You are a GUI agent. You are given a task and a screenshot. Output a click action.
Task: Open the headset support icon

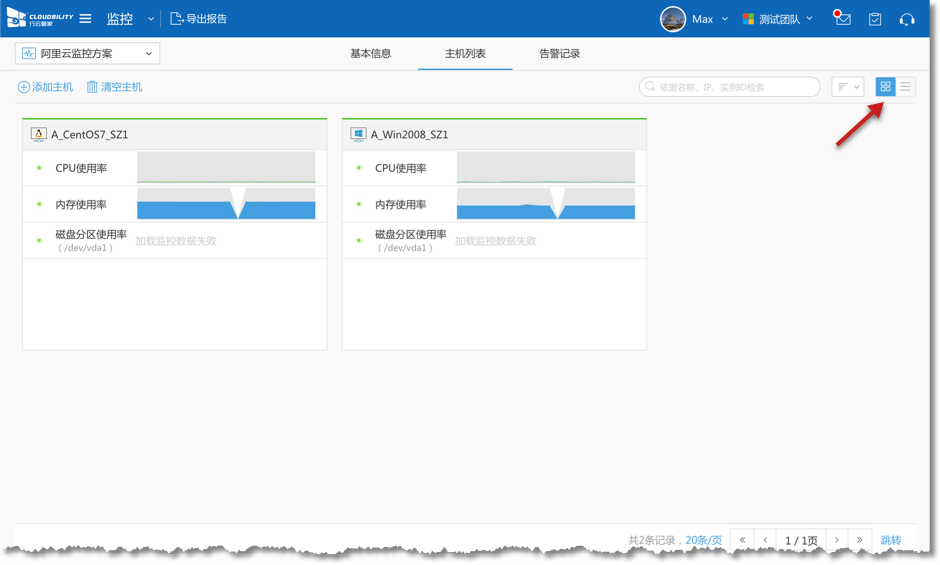907,19
